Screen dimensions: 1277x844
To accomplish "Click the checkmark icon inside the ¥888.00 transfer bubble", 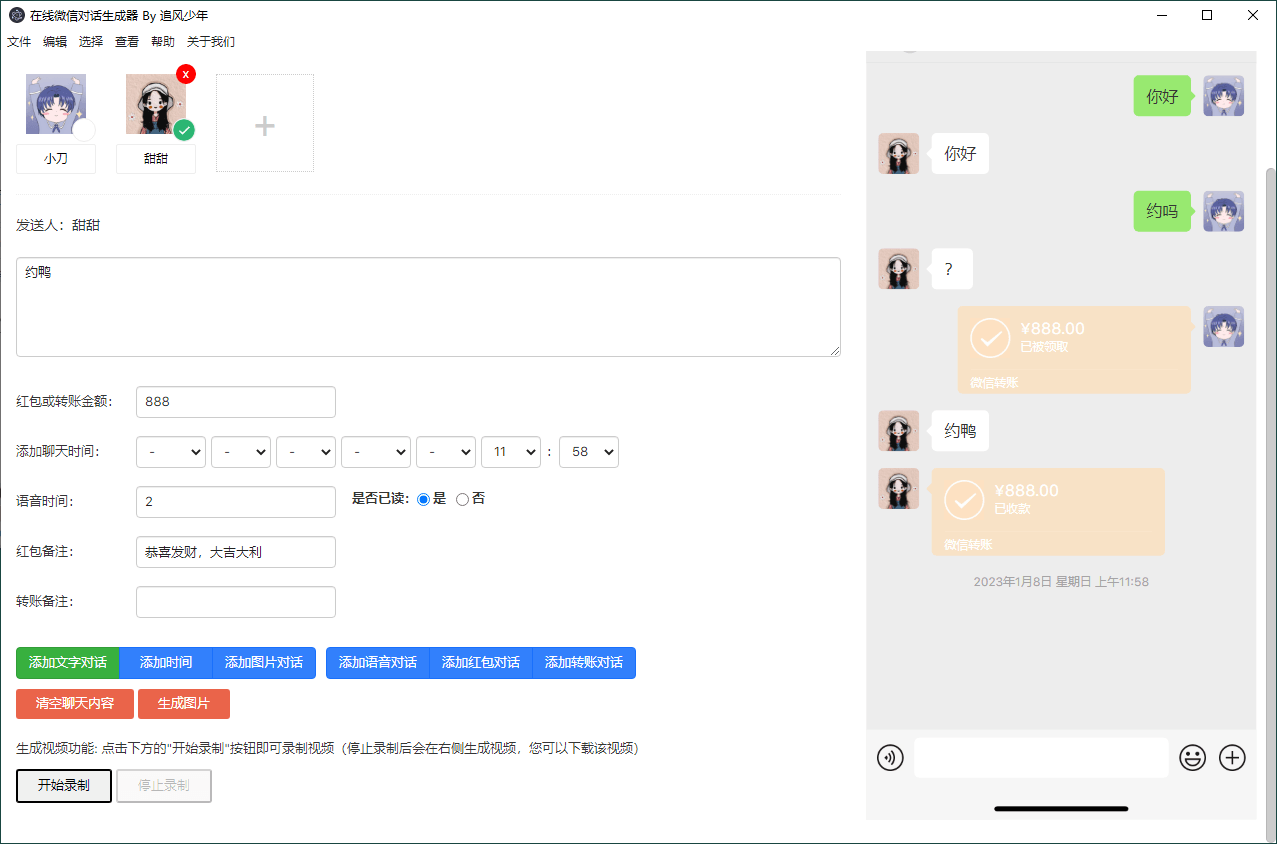I will [x=990, y=338].
